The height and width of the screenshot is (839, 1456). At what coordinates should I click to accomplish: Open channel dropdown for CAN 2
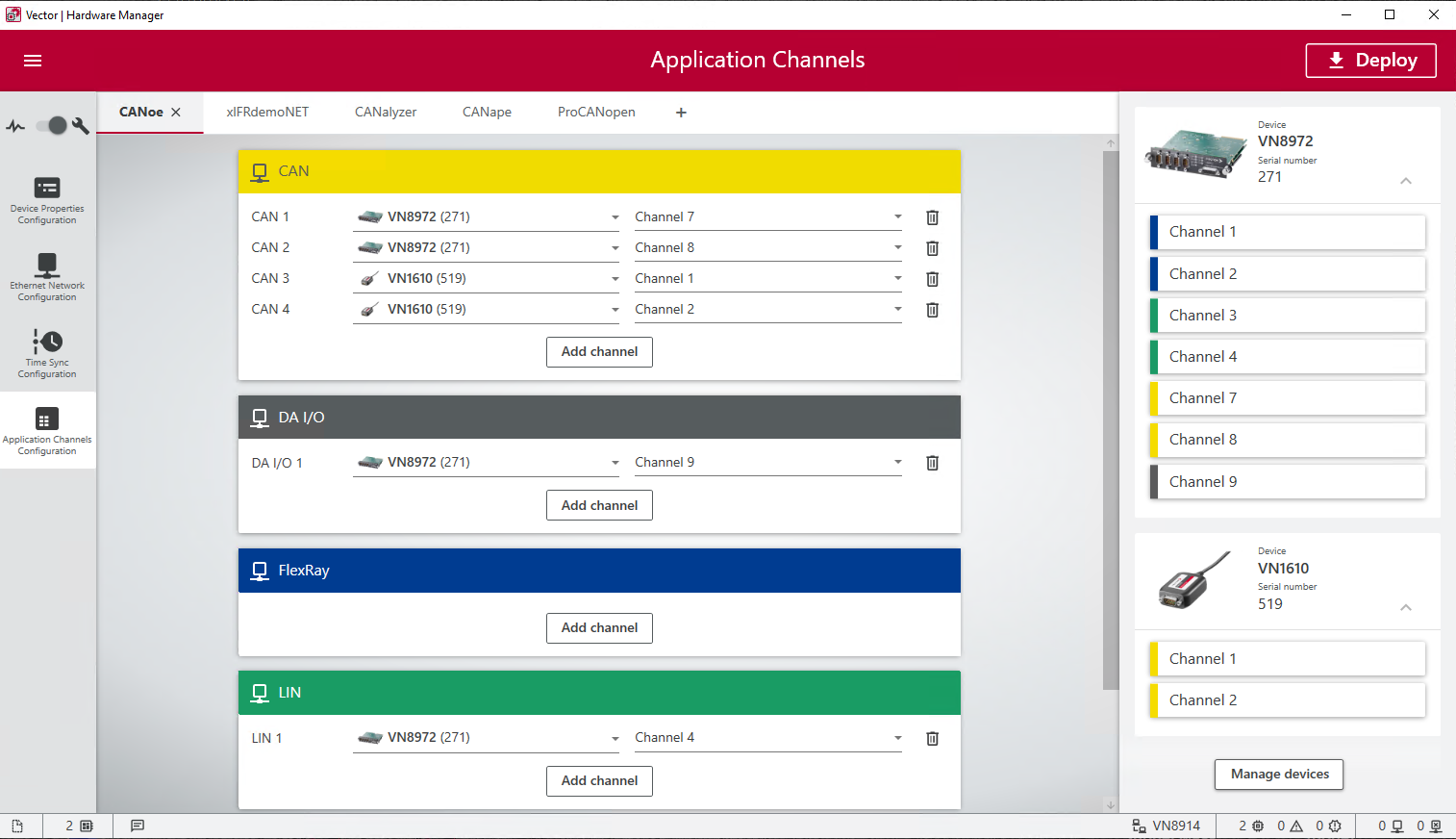click(897, 248)
